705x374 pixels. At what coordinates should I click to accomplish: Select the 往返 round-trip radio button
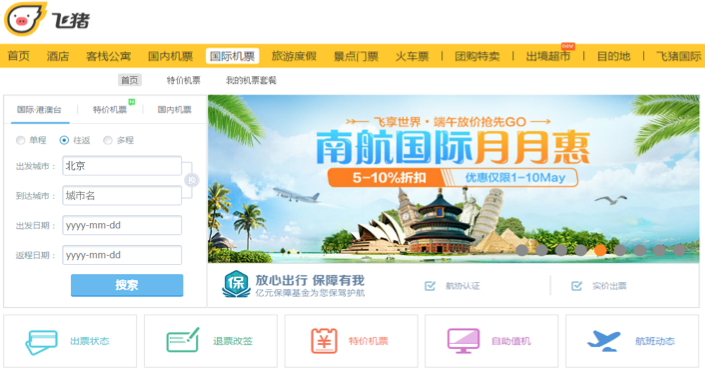click(64, 140)
